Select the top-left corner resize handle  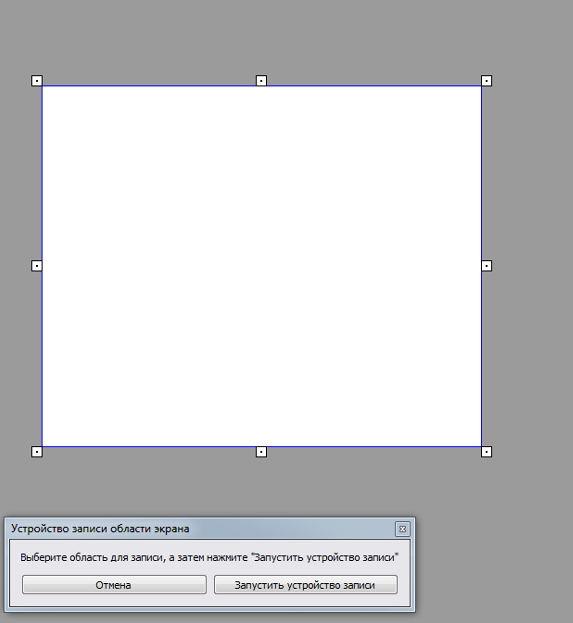pos(37,81)
